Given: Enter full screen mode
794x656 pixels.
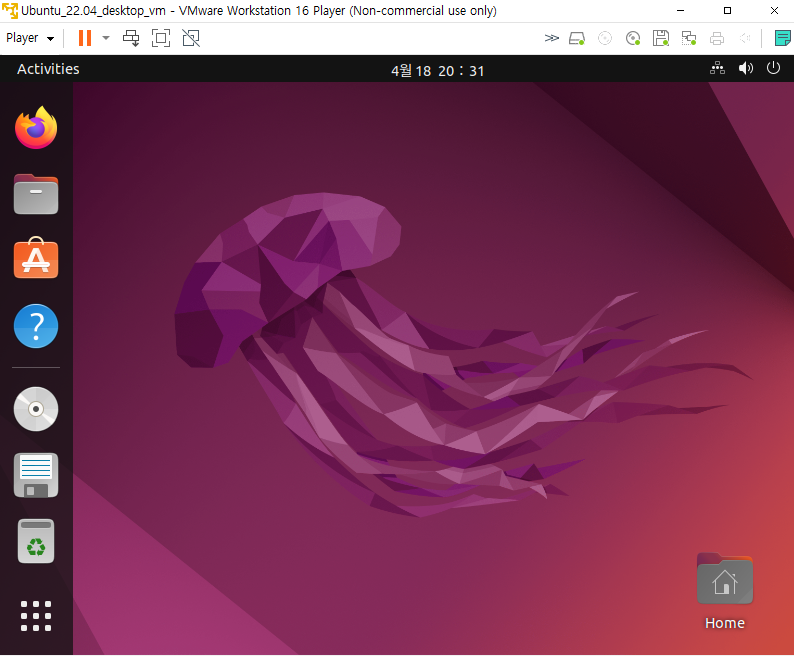Looking at the screenshot, I should [161, 38].
